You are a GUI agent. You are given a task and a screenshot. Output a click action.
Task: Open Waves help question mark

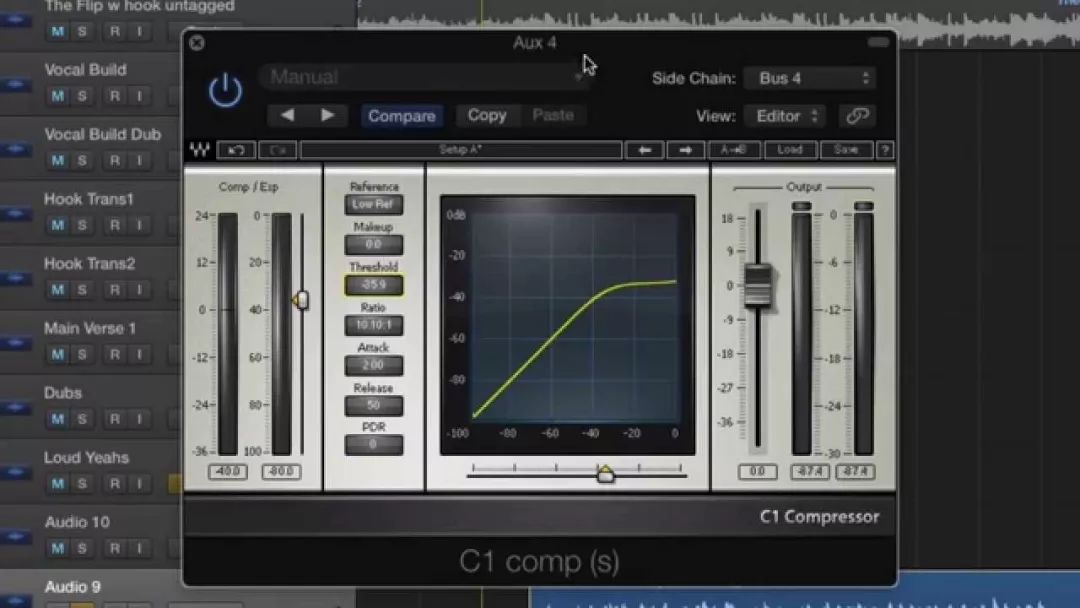coord(885,150)
